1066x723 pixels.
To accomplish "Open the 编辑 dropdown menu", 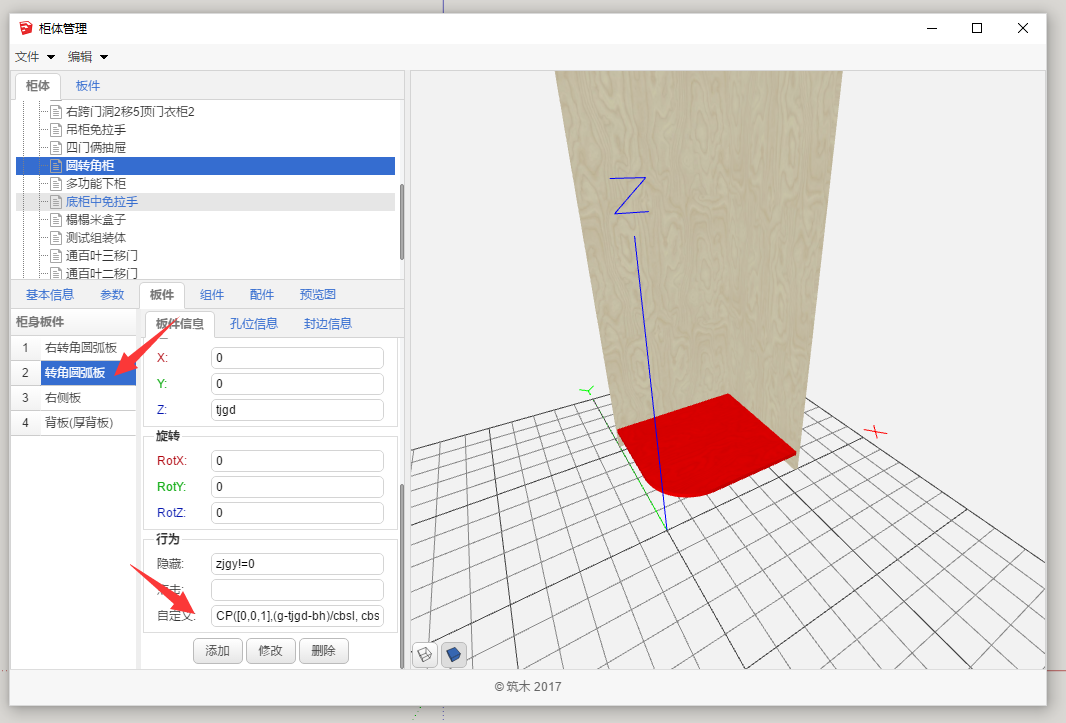I will [x=88, y=57].
